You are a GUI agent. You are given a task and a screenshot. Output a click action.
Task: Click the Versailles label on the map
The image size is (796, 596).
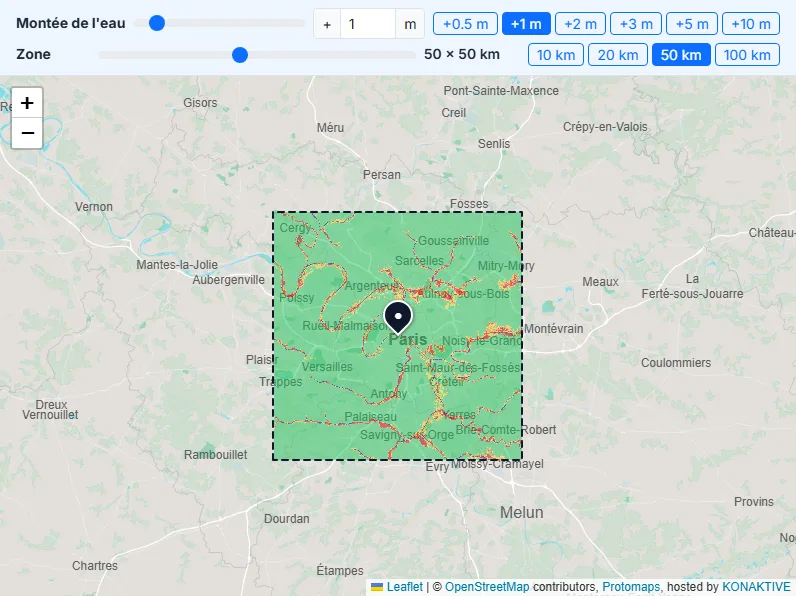tap(327, 367)
